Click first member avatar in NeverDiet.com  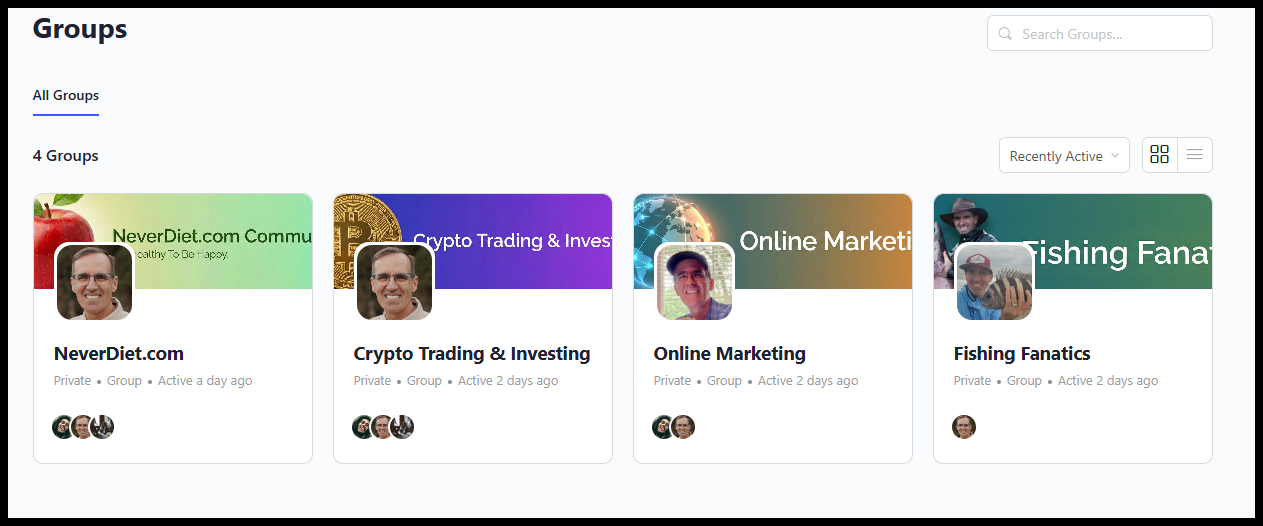click(62, 427)
